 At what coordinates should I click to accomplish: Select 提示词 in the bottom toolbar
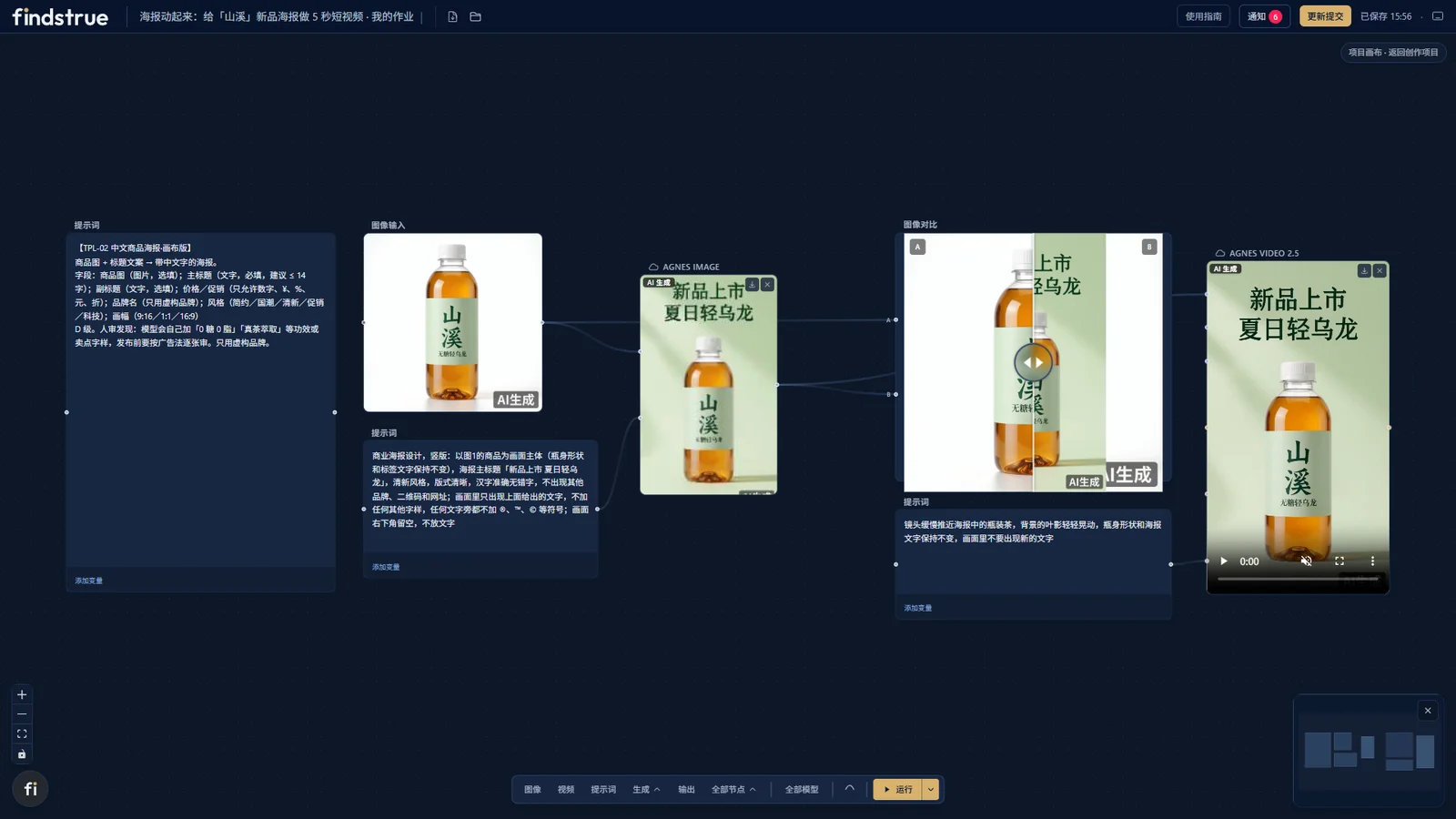pos(603,790)
